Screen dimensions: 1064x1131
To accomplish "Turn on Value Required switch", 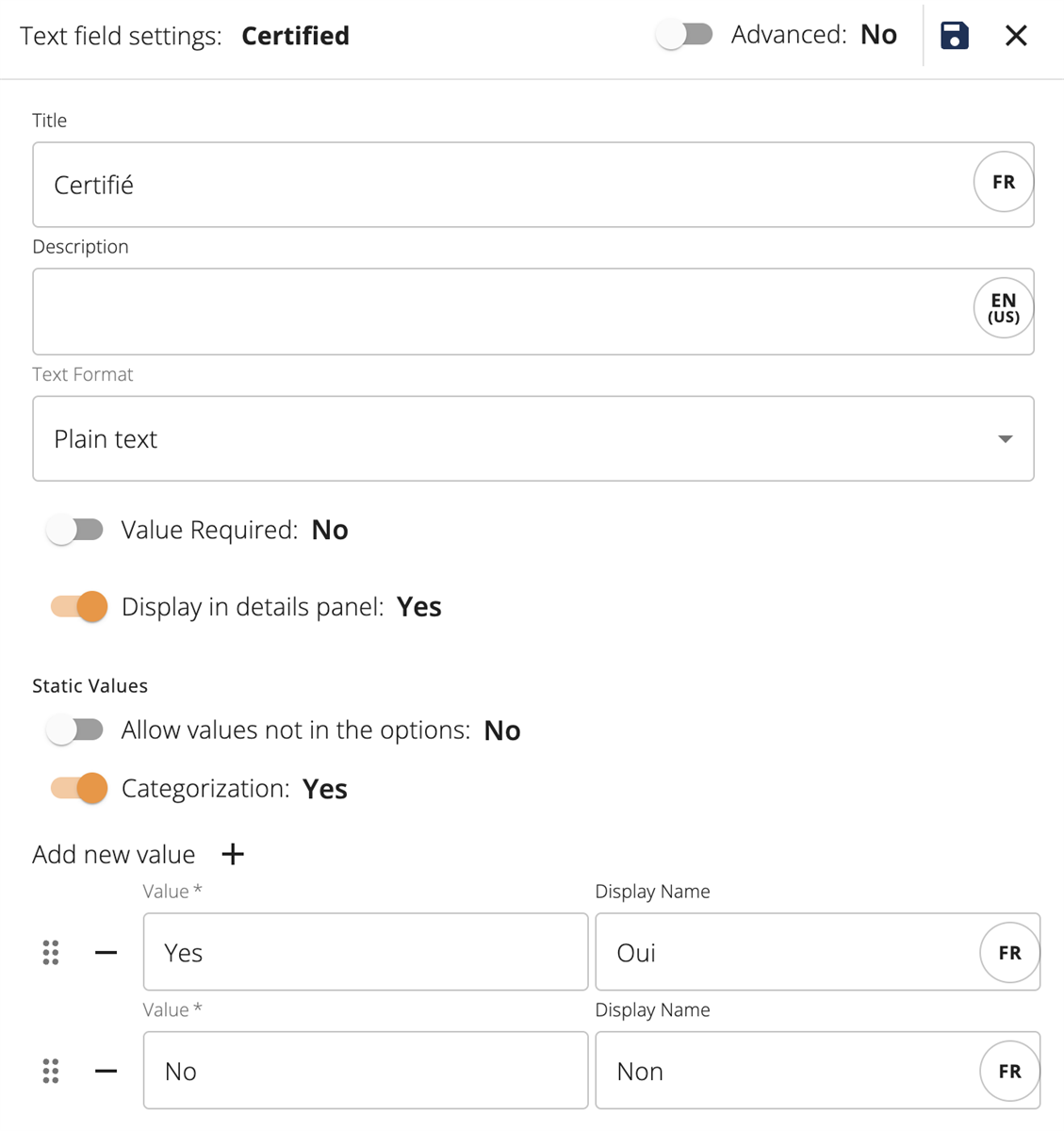I will click(75, 530).
